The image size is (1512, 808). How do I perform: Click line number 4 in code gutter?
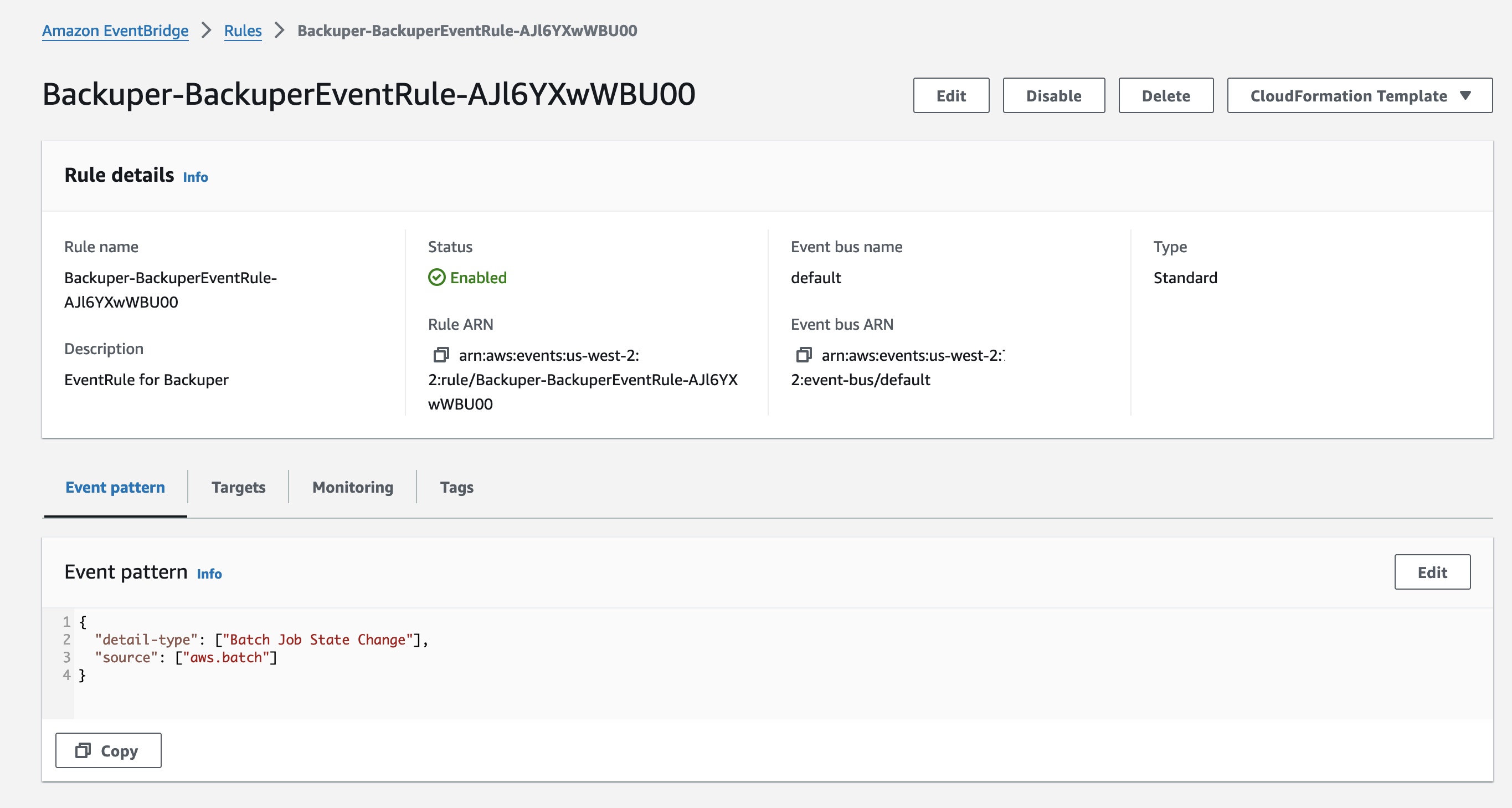pyautogui.click(x=67, y=674)
